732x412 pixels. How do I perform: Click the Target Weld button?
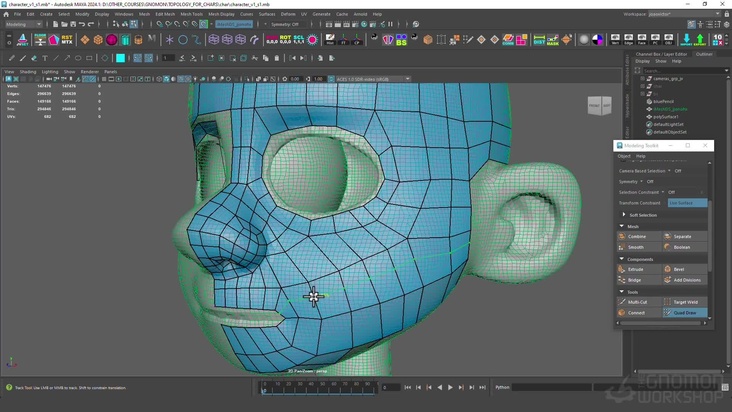click(x=685, y=302)
